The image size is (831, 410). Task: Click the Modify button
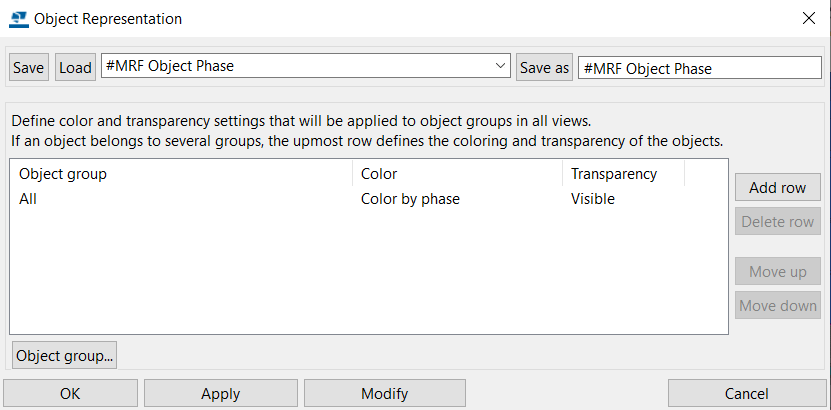pyautogui.click(x=385, y=394)
